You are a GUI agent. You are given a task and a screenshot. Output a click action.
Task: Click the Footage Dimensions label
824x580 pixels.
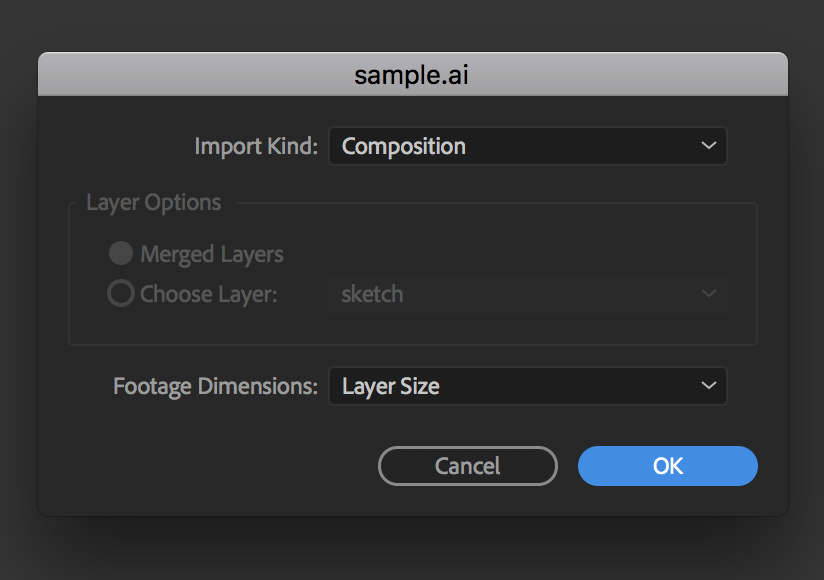215,387
